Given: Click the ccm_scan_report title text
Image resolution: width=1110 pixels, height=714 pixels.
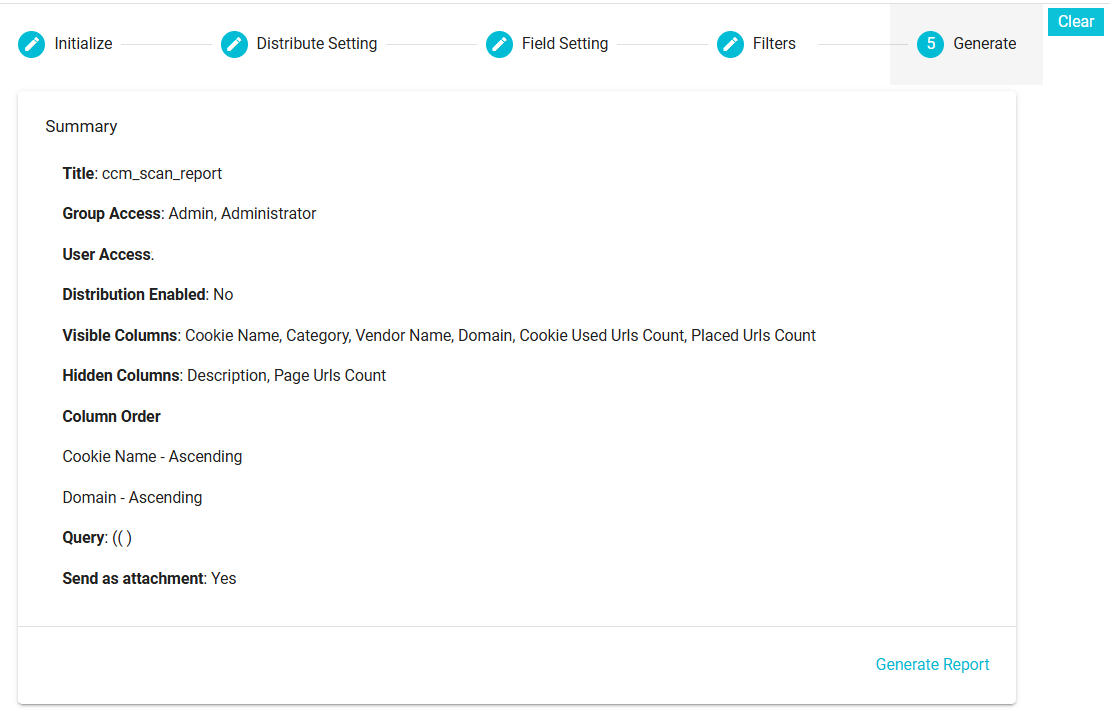Looking at the screenshot, I should (x=162, y=174).
